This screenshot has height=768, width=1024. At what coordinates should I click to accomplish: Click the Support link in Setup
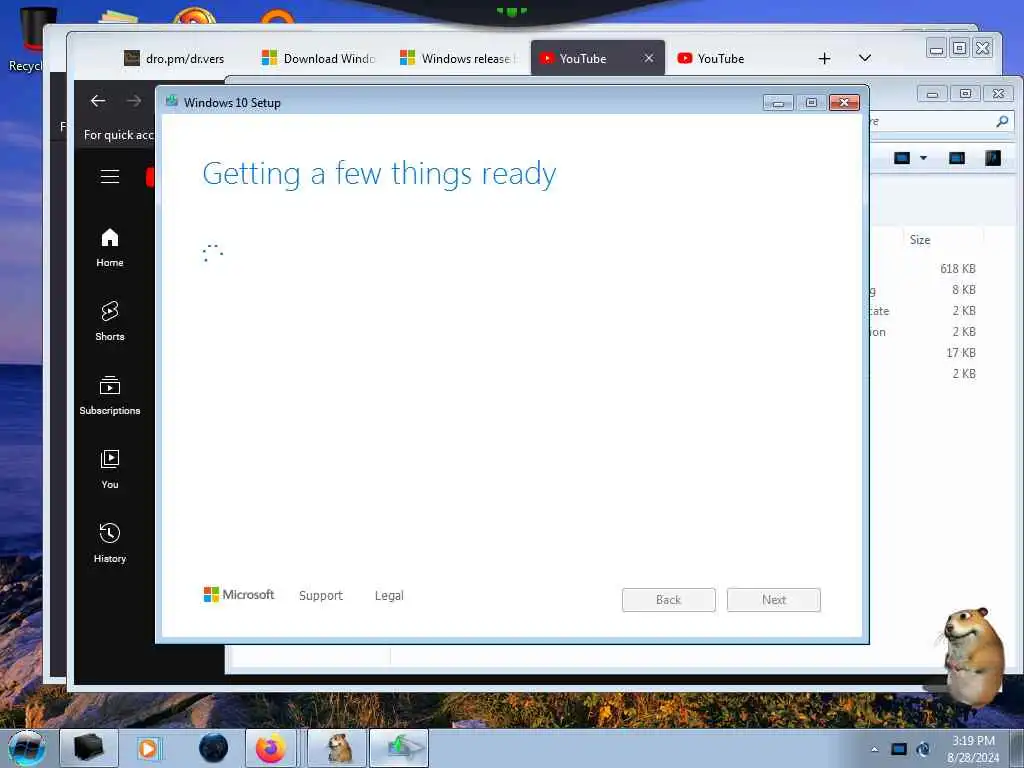(x=321, y=596)
